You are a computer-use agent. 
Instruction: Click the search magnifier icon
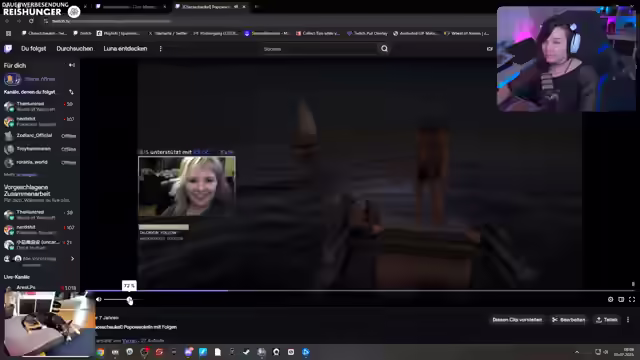pos(384,49)
